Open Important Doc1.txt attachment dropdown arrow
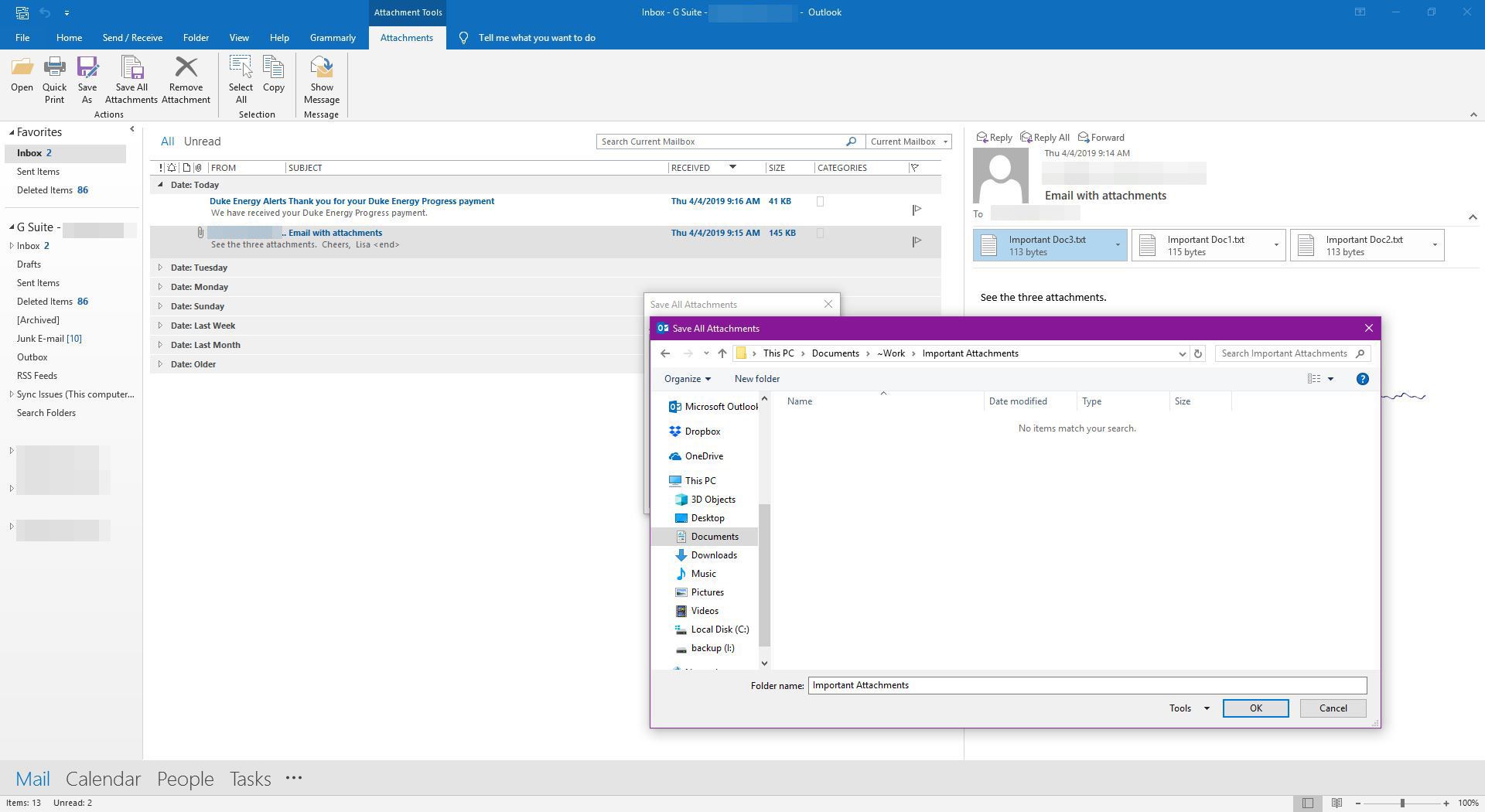The width and height of the screenshot is (1485, 812). pos(1276,245)
